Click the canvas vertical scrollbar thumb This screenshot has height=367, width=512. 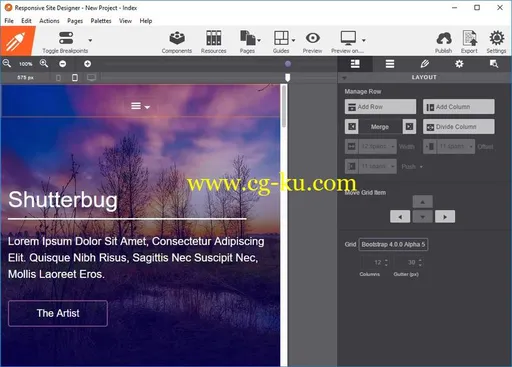coord(284,107)
